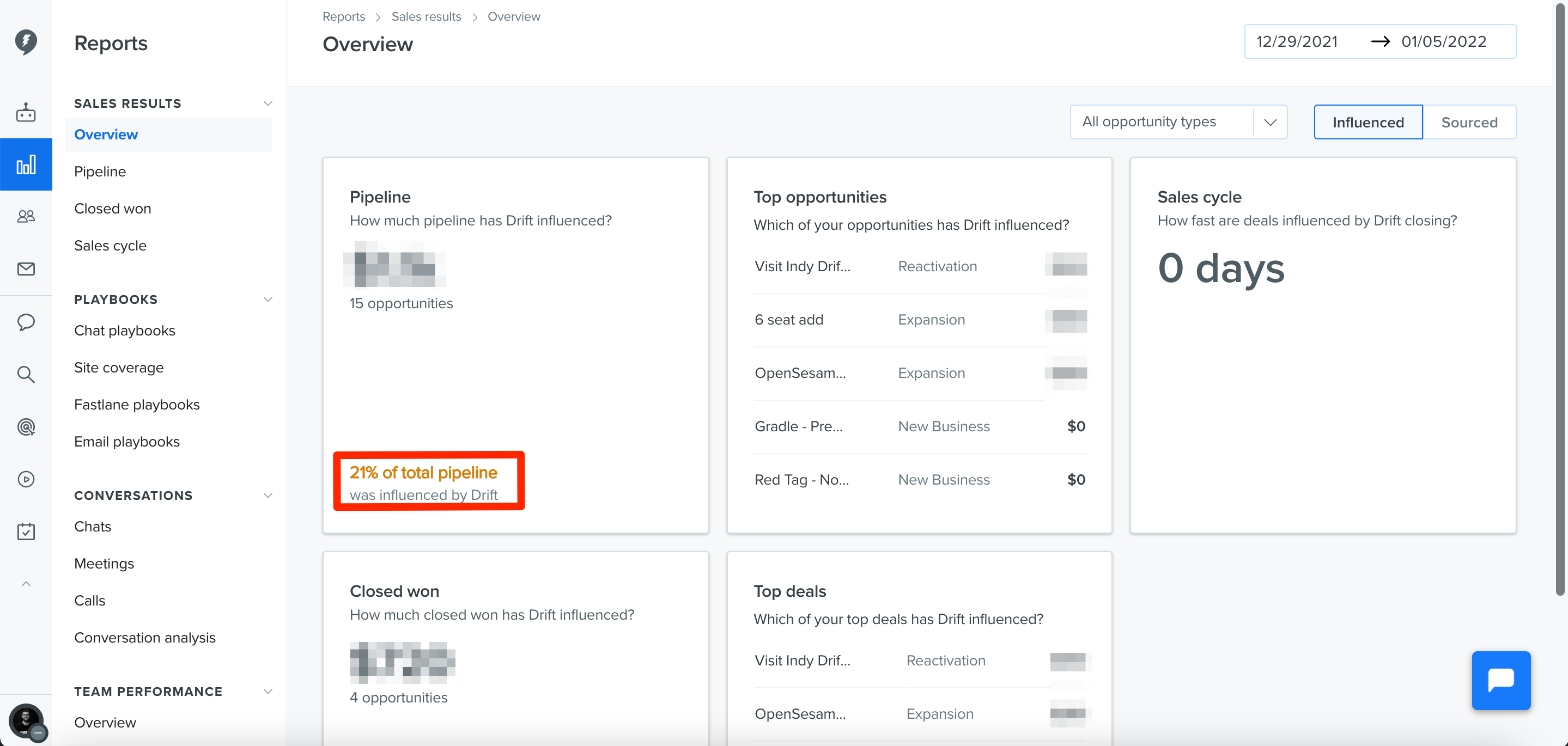1568x746 pixels.
Task: Click the end date 01/05/2022 field
Action: (1444, 41)
